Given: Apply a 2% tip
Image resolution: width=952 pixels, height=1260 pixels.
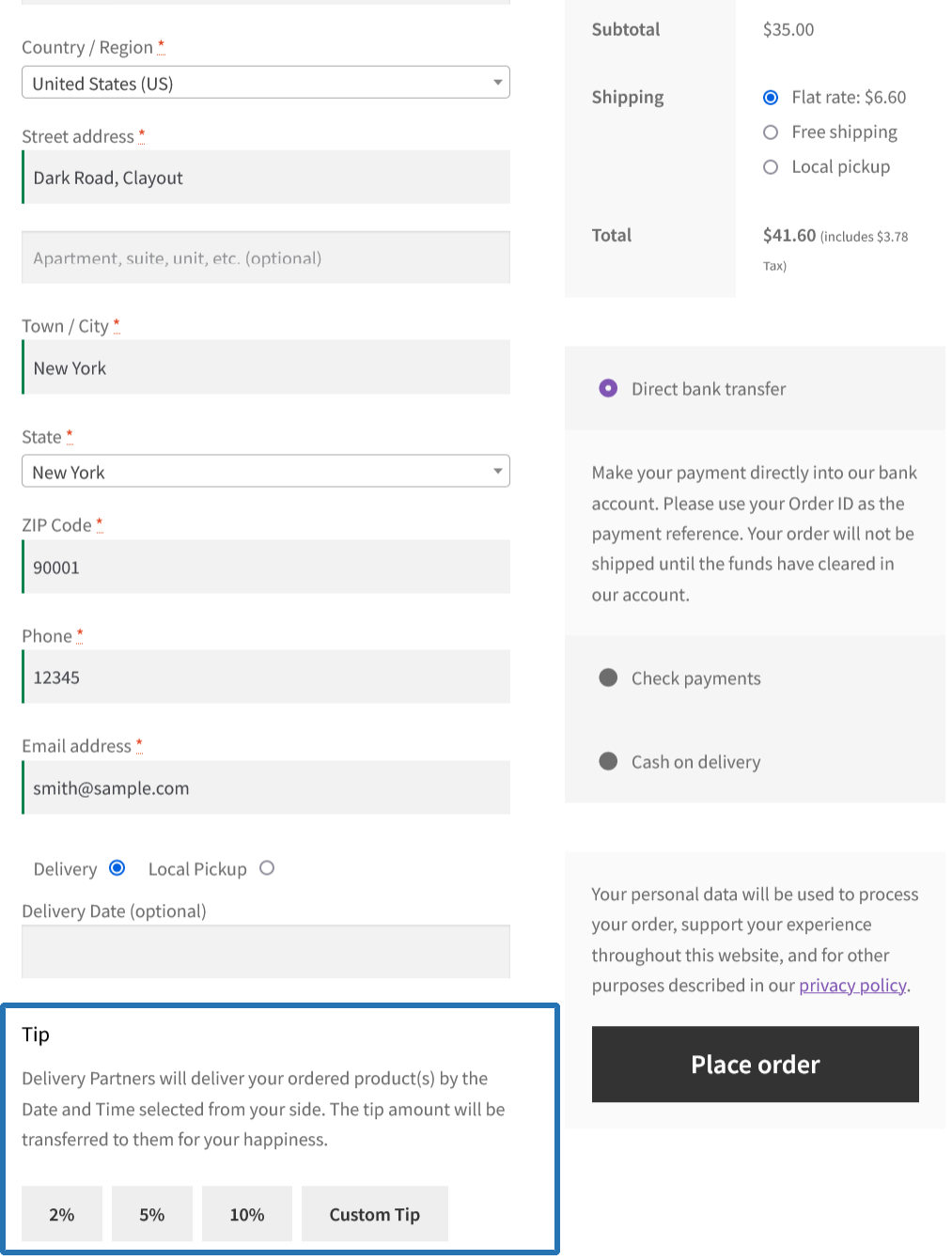Looking at the screenshot, I should coord(61,1214).
